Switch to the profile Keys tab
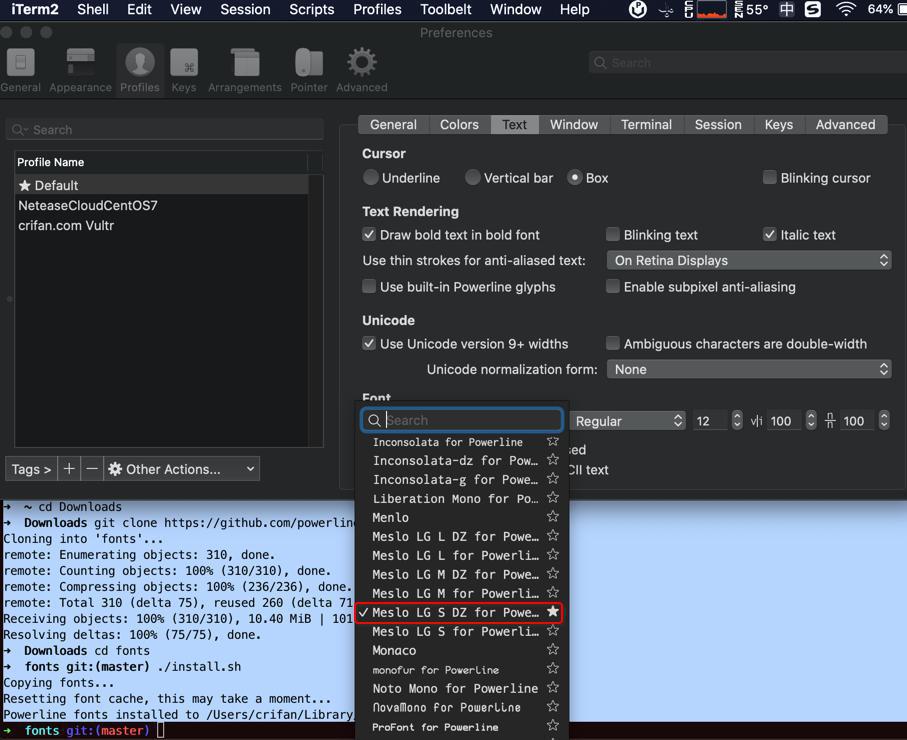Viewport: 907px width, 740px height. point(779,124)
